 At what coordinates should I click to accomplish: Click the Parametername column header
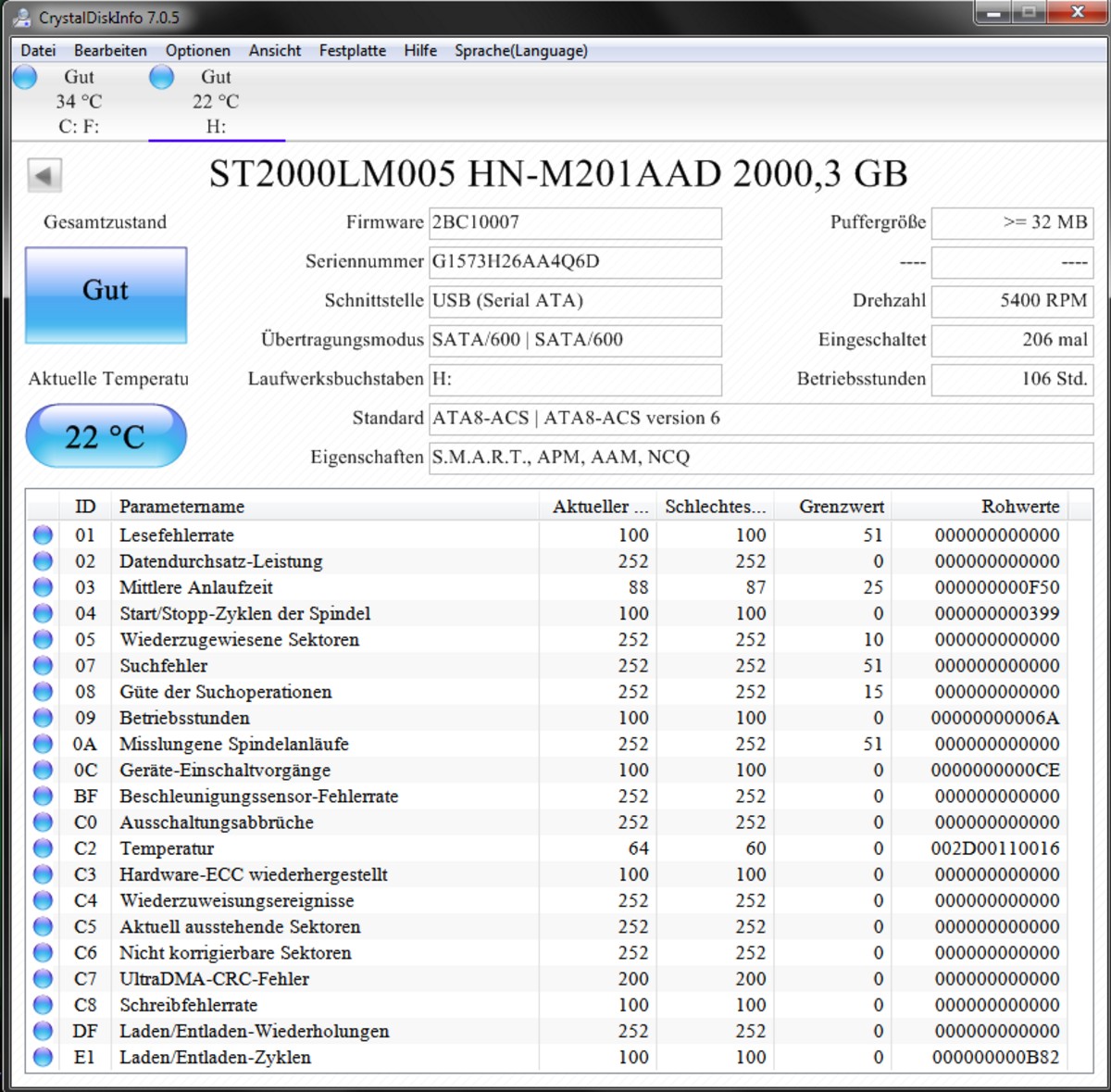click(325, 507)
